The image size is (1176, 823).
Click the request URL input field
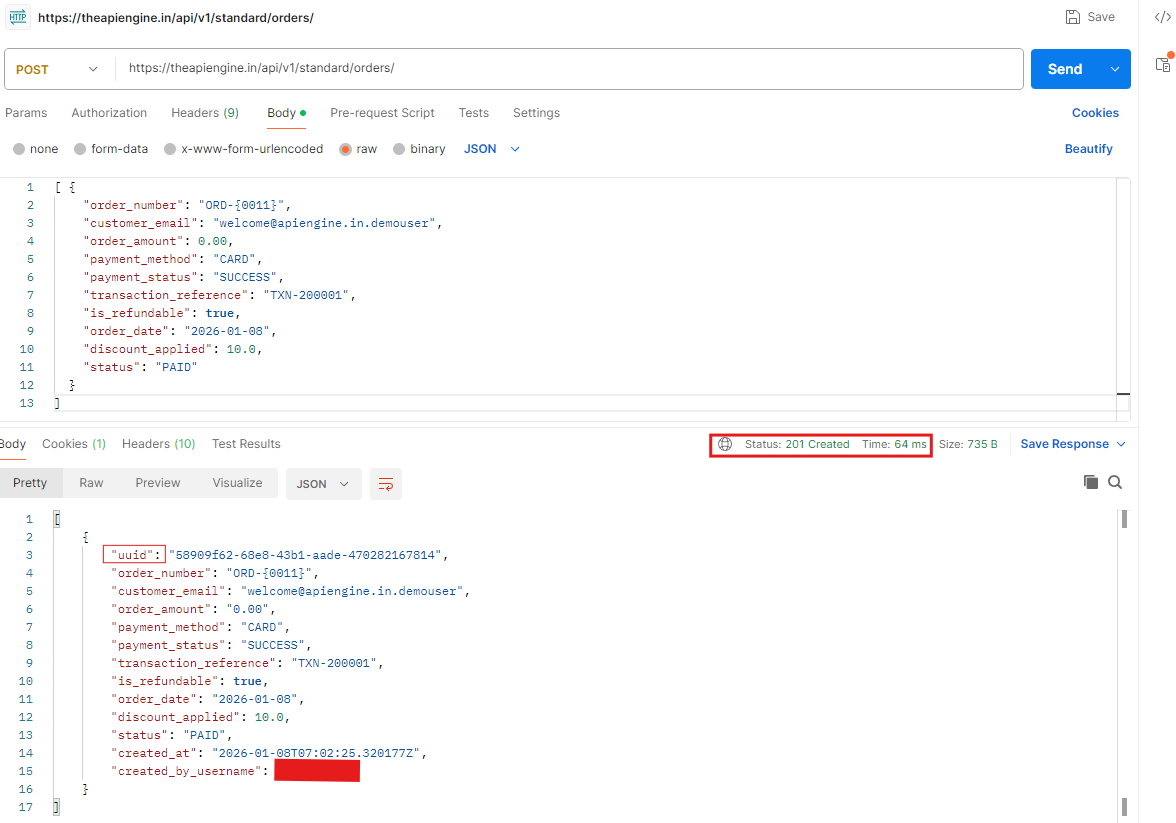(x=570, y=69)
